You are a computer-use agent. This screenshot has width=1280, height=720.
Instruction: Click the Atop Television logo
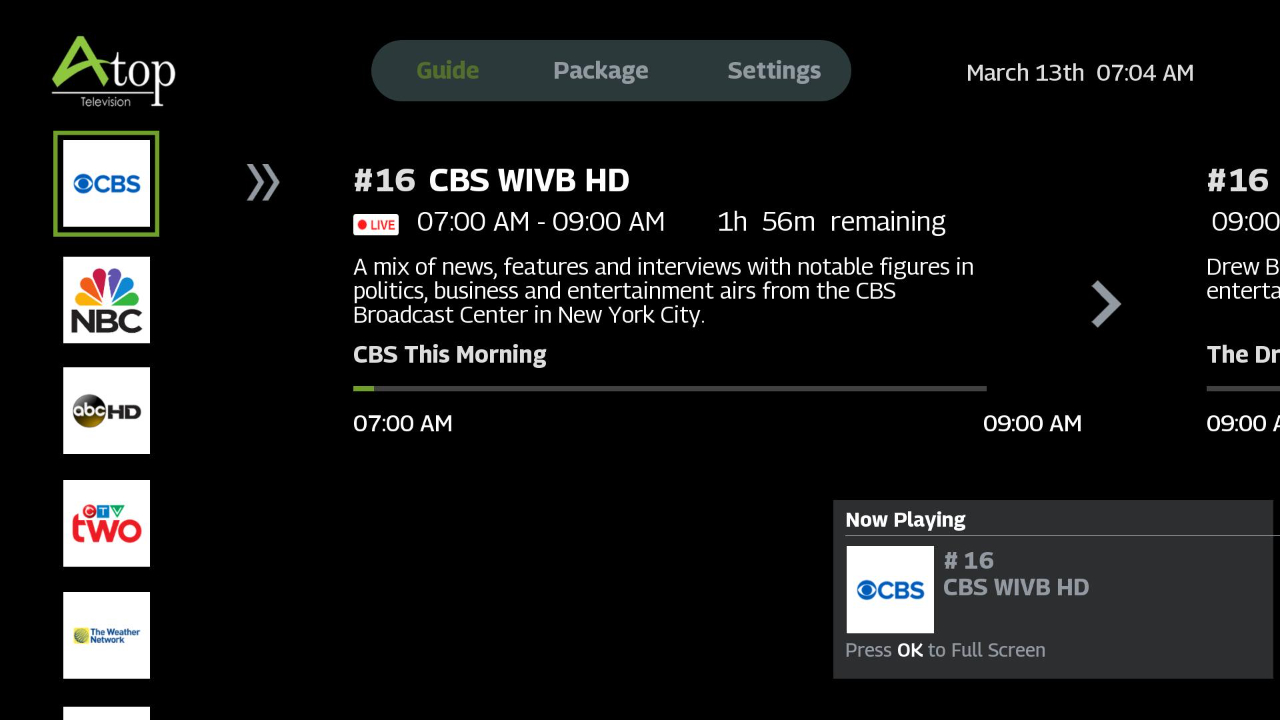point(113,70)
